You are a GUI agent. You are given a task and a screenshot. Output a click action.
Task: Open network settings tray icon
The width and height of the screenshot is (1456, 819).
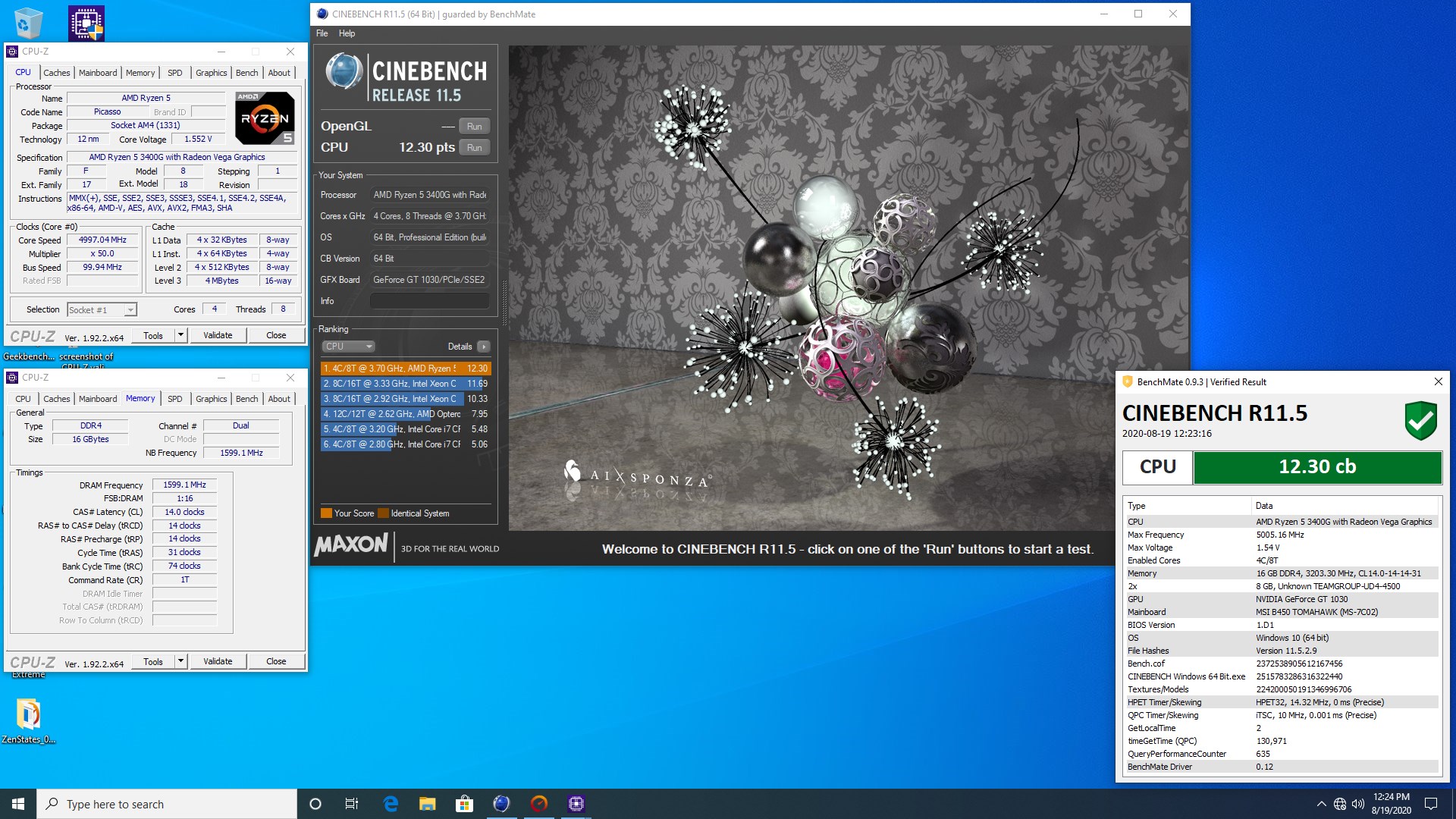point(1340,804)
